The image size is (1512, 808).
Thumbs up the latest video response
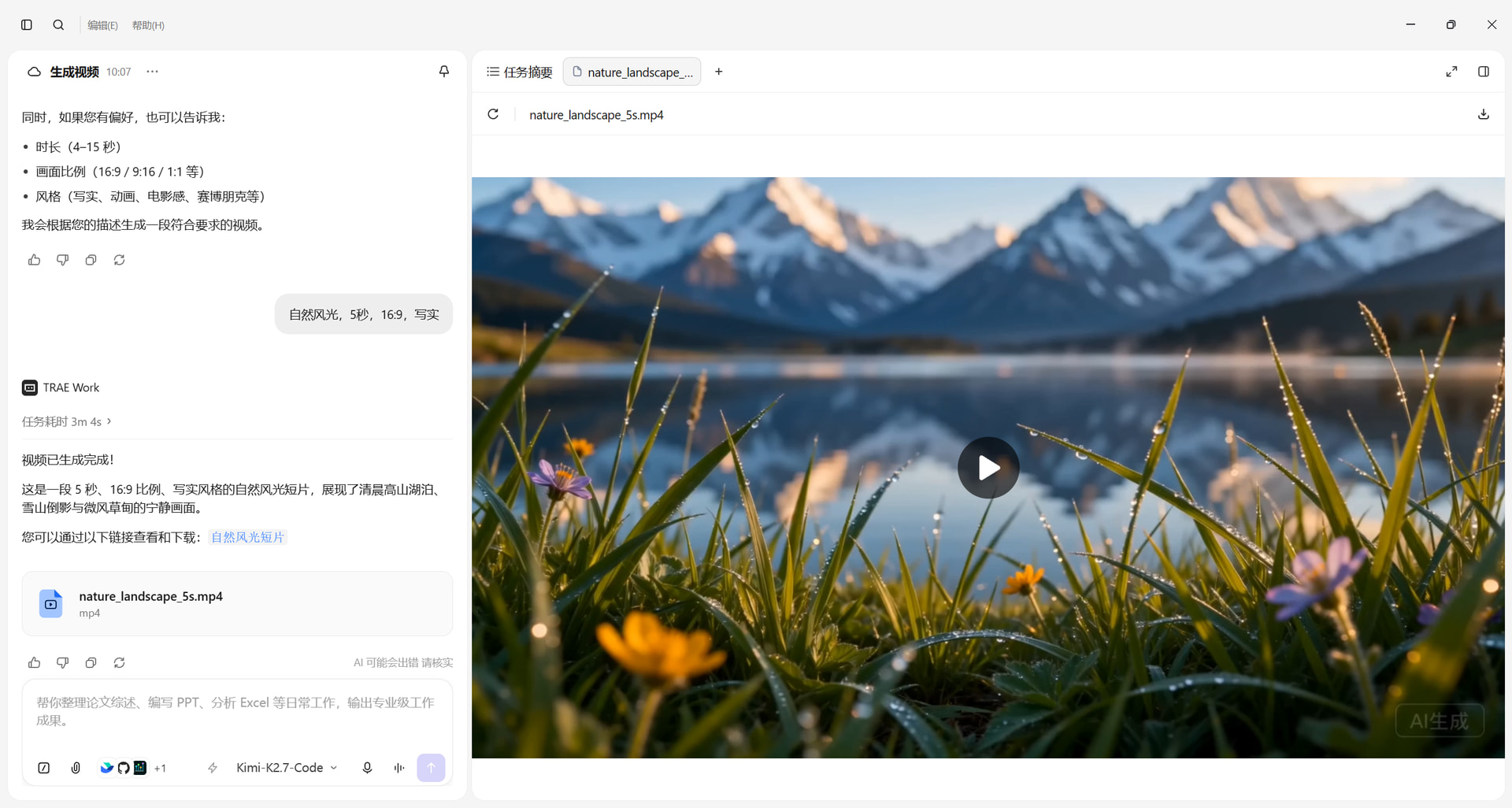coord(34,662)
